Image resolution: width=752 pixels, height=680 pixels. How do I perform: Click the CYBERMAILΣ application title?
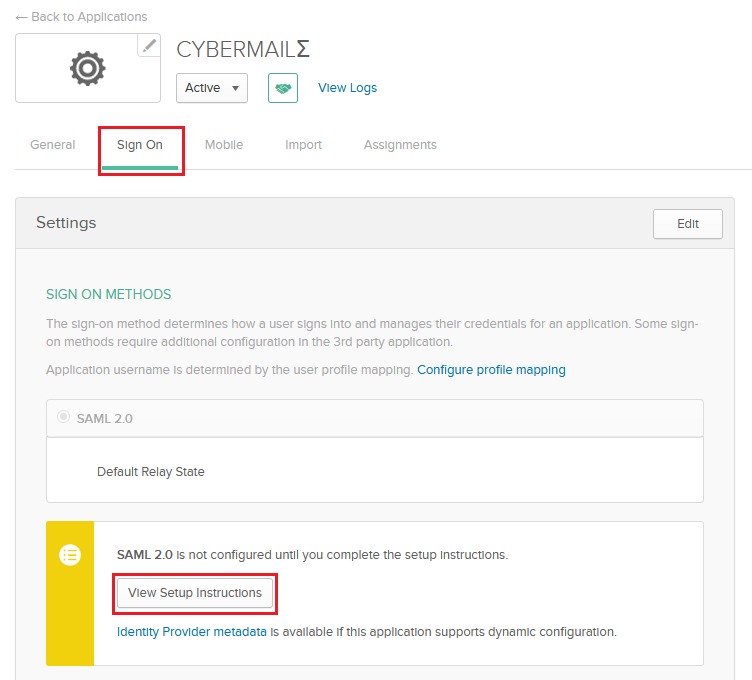pos(243,49)
